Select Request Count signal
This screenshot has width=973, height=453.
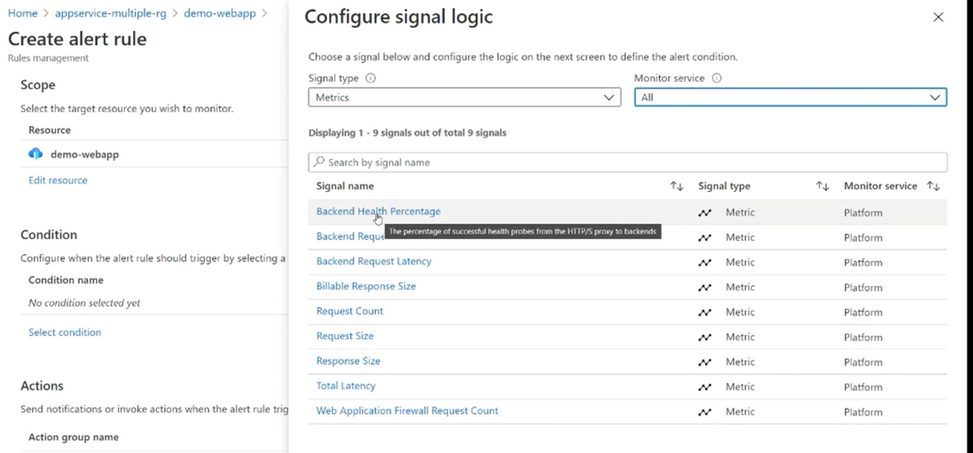pyautogui.click(x=349, y=311)
